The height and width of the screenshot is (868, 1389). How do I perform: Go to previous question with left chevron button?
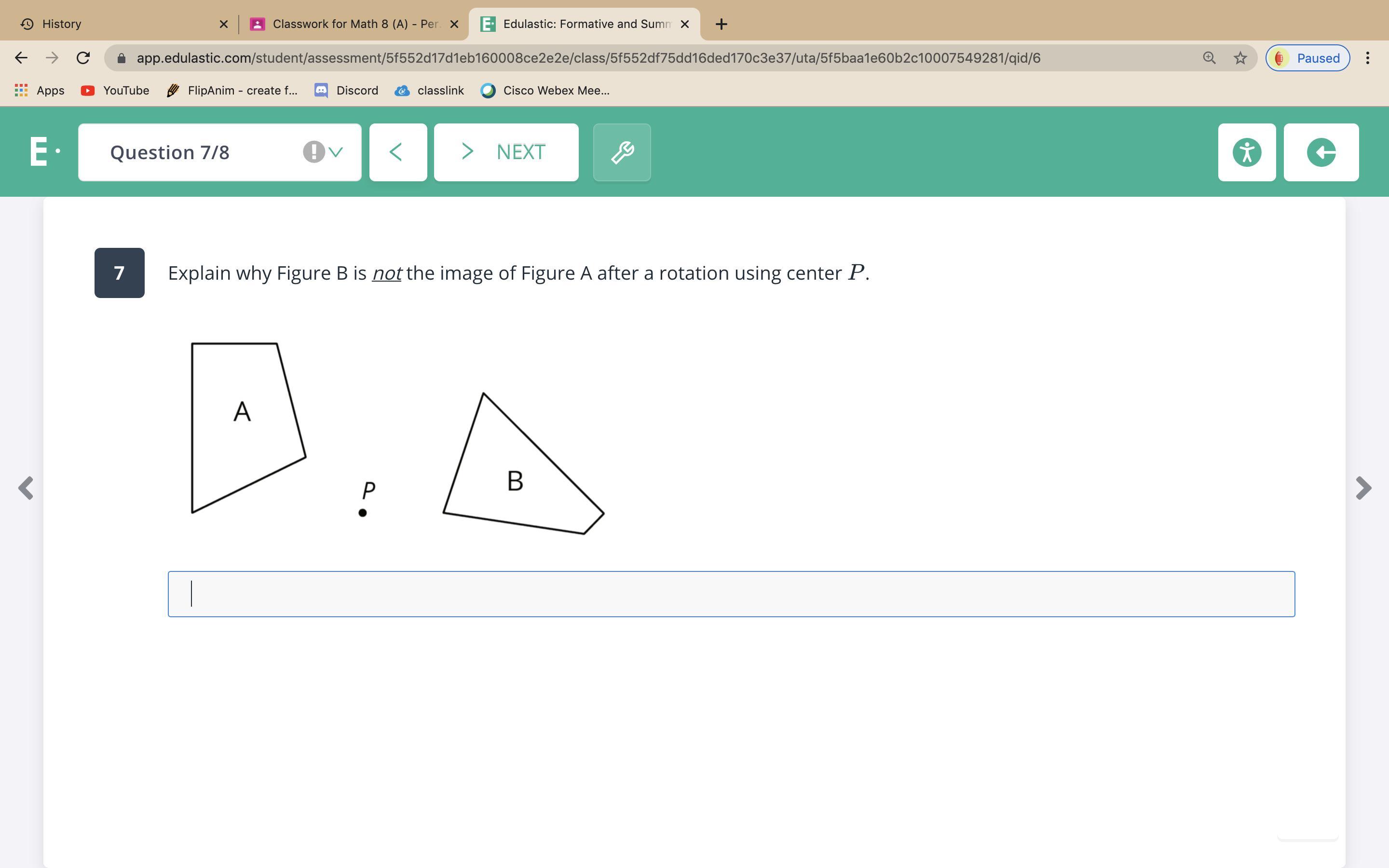[398, 152]
